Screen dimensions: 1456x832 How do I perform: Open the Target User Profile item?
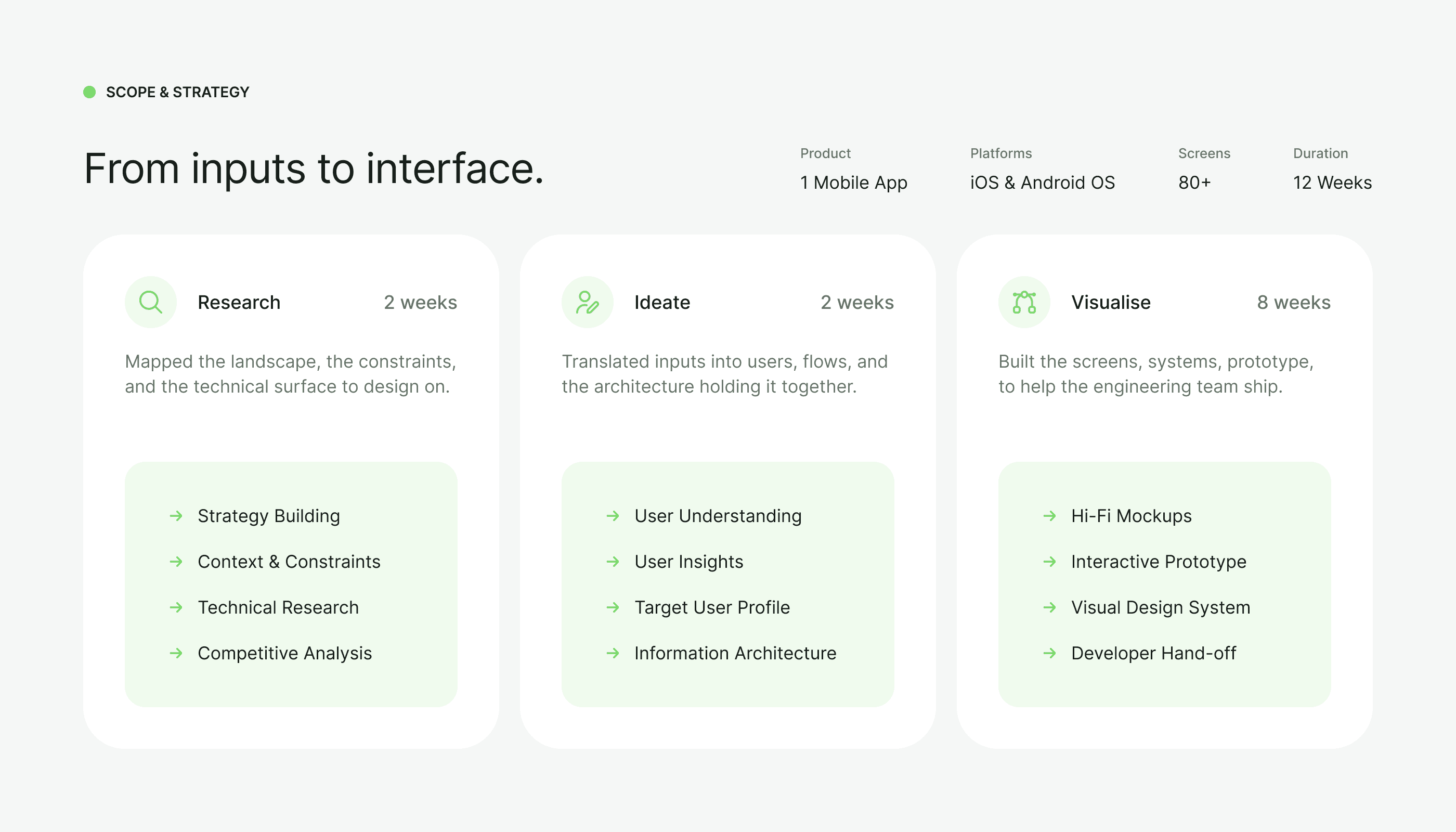click(x=712, y=607)
